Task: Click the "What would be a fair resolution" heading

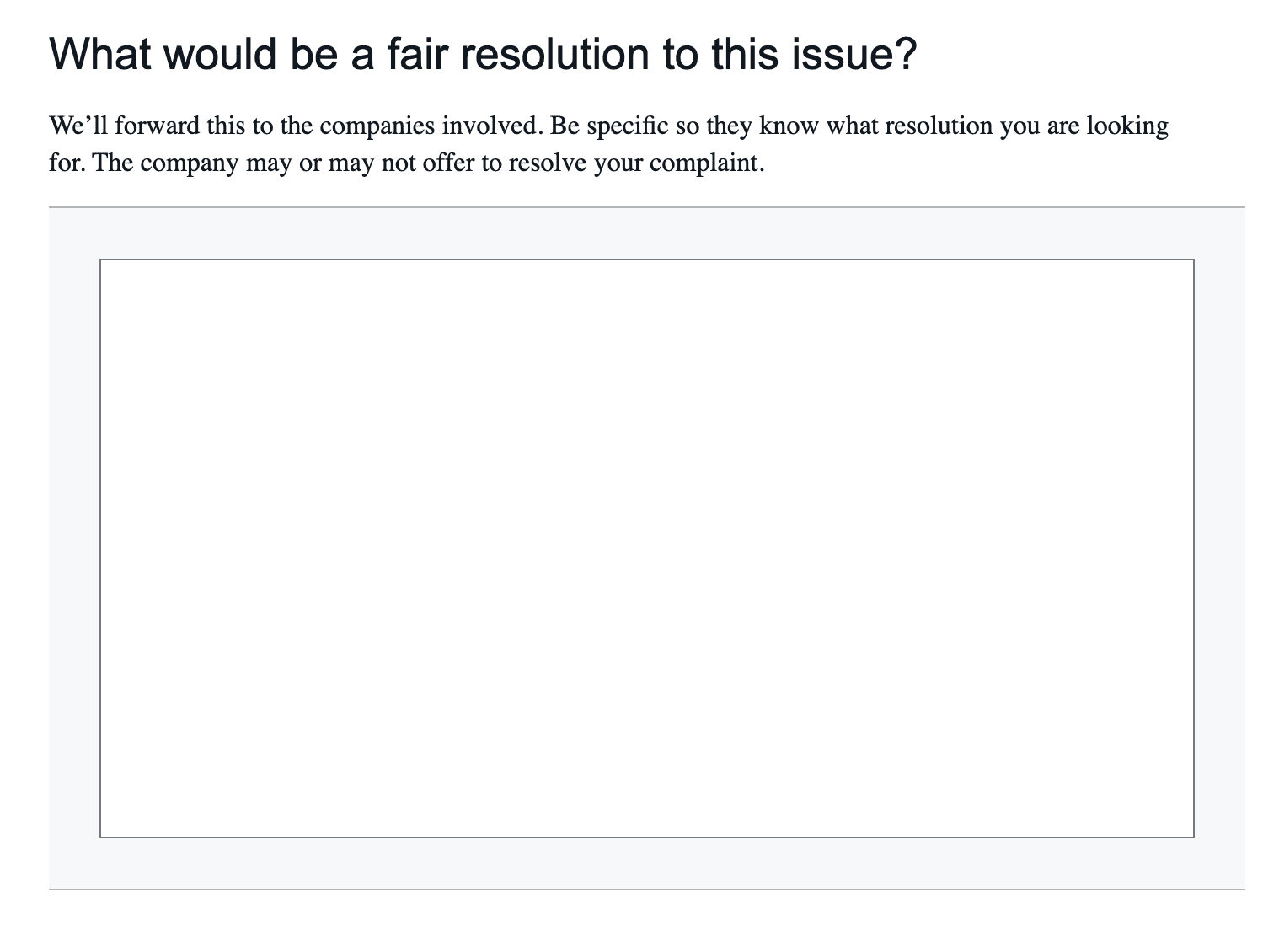Action: coord(482,54)
